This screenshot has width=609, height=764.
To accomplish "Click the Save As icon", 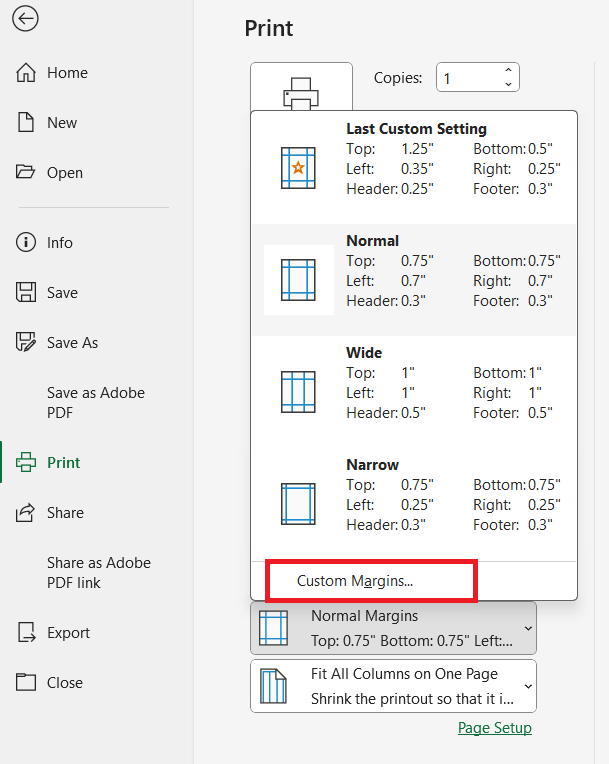I will coord(26,342).
